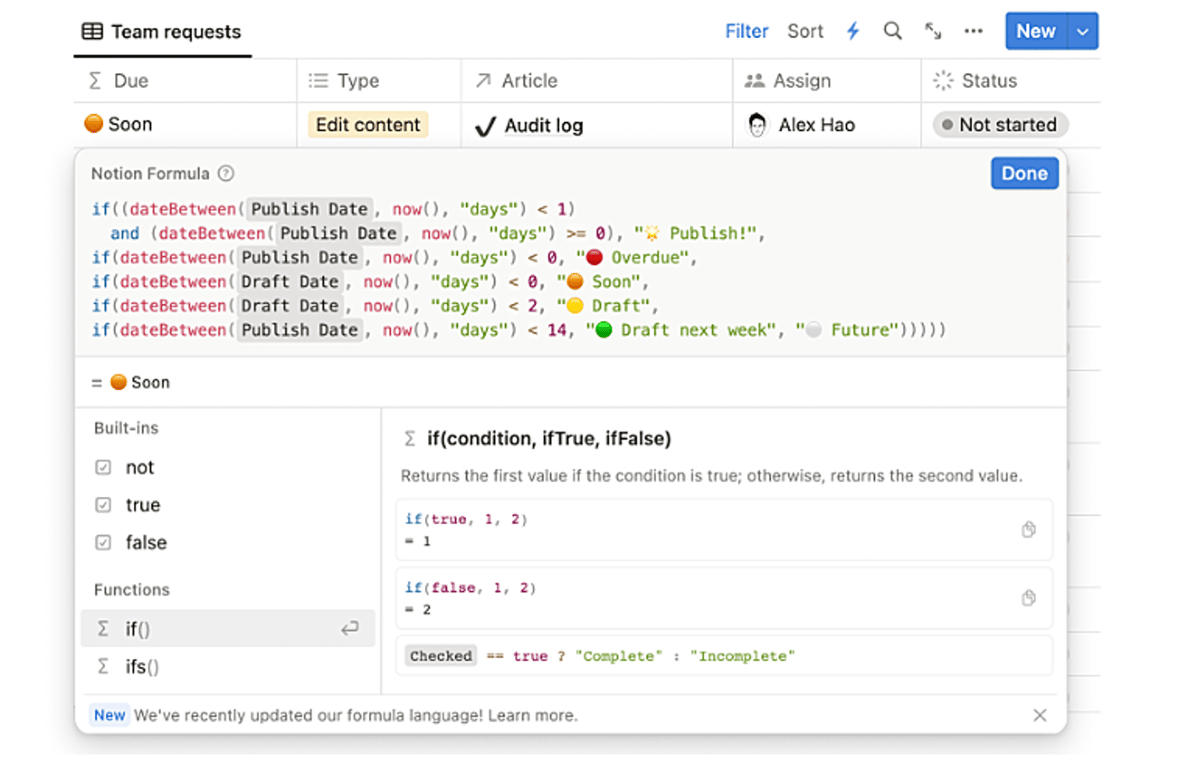Screen dimensions: 1177x768
Task: Click the sigma icon beside ifs()
Action: click(x=103, y=666)
